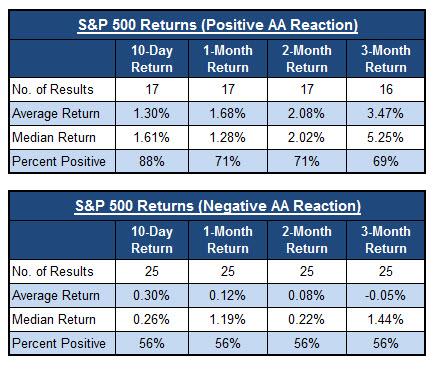Click the Positive AA Reaction table title
This screenshot has width=431, height=368.
coord(218,25)
